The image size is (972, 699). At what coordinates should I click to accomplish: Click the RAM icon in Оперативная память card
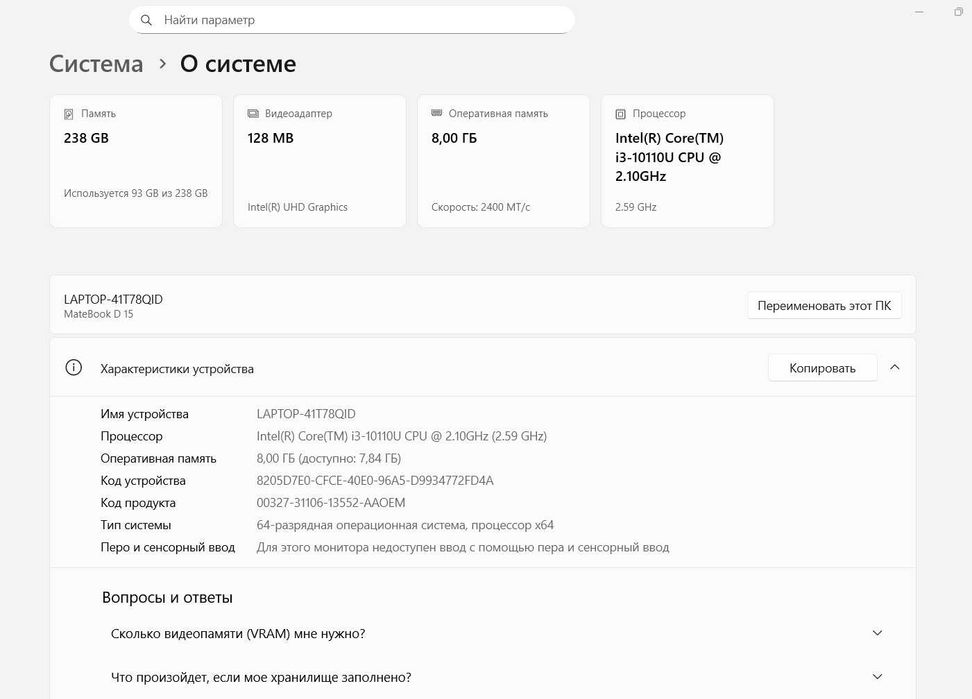pyautogui.click(x=437, y=114)
